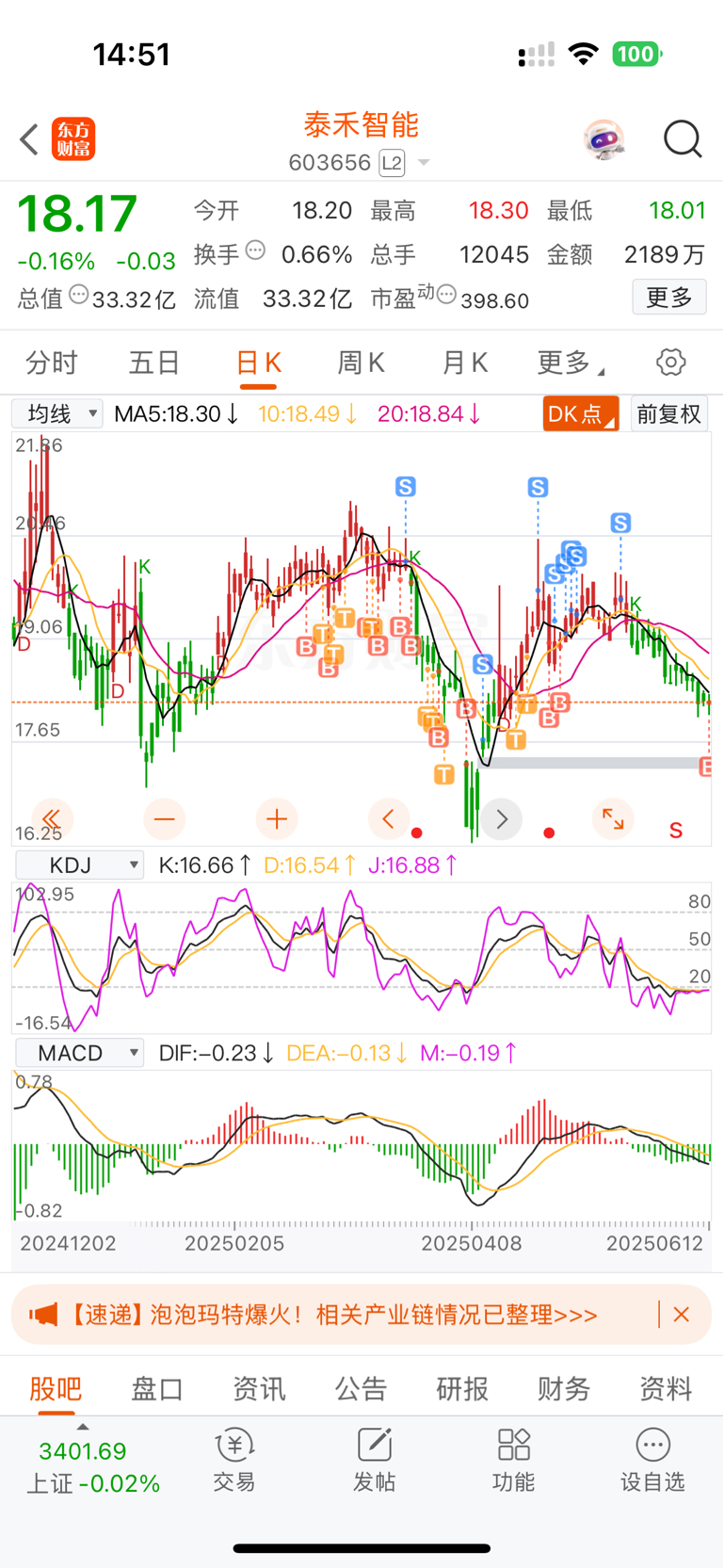Dismiss the news banner with X
Screen dimensions: 724x1568
click(682, 1315)
